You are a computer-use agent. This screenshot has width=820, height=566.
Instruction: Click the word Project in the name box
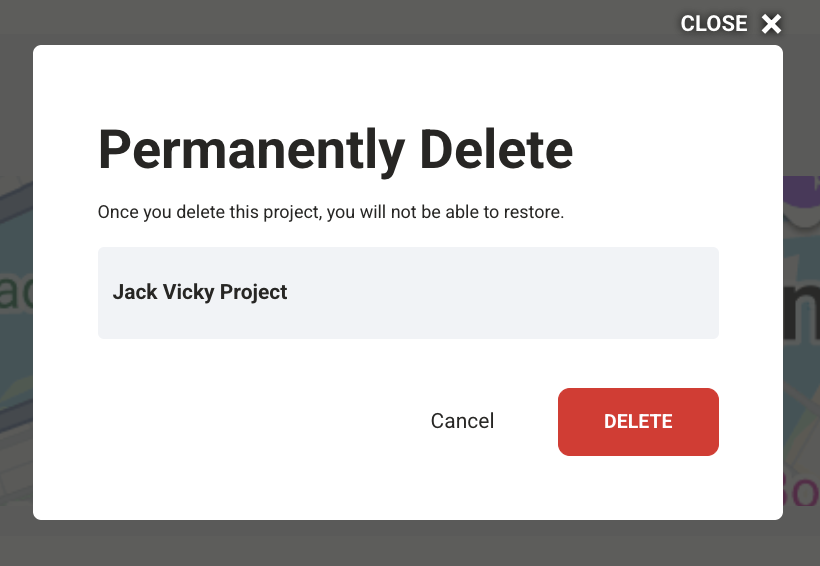coord(253,292)
